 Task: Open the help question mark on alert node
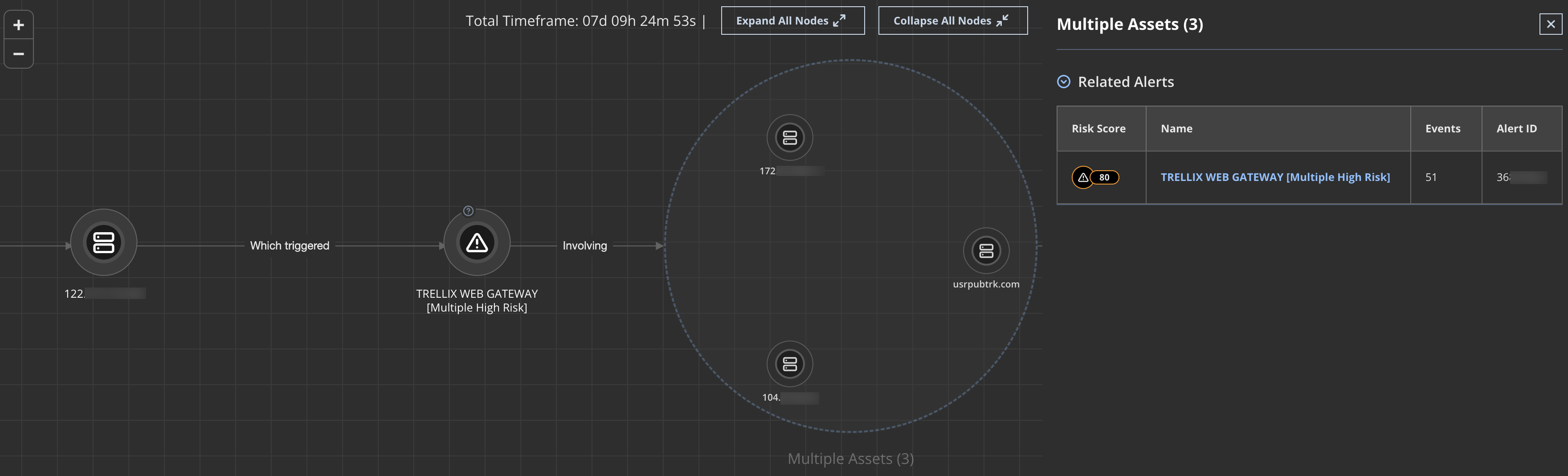pyautogui.click(x=468, y=211)
